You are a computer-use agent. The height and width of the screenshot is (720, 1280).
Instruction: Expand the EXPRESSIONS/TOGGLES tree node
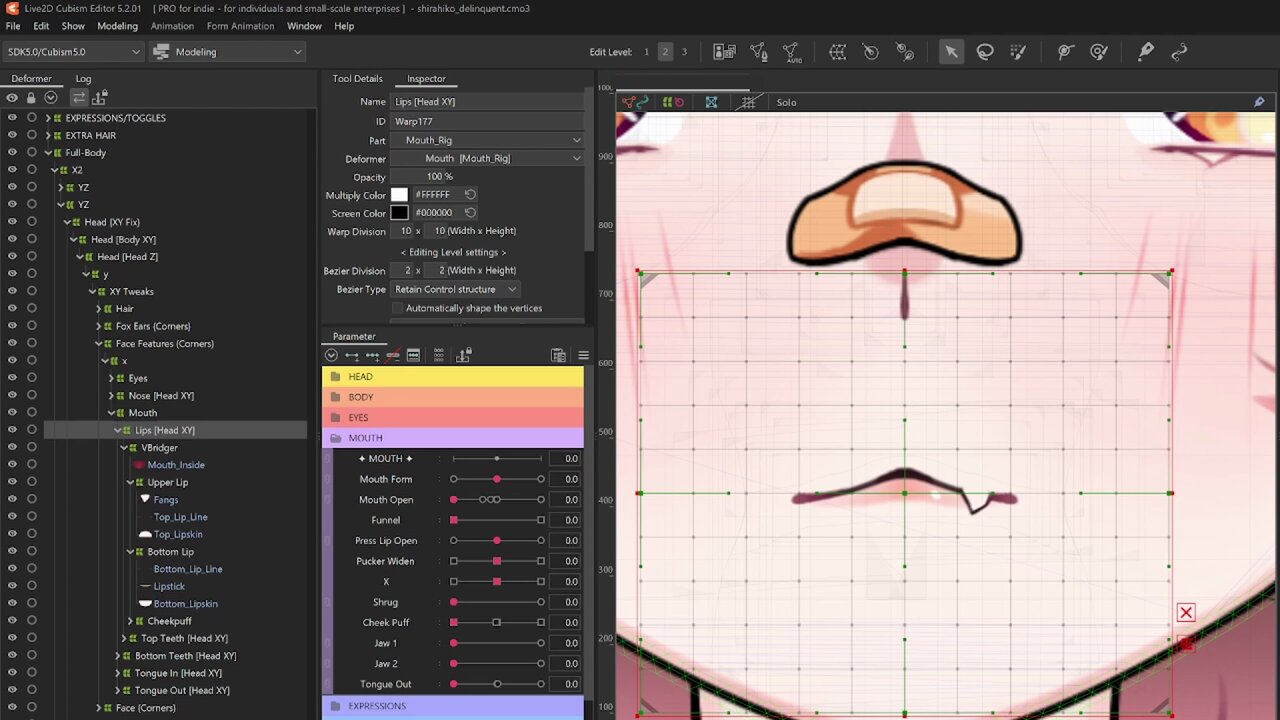click(x=48, y=118)
